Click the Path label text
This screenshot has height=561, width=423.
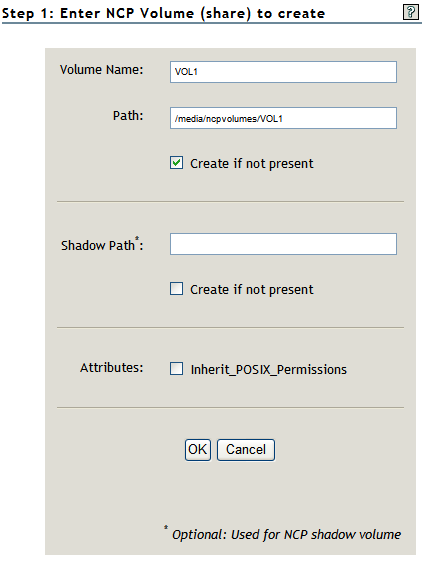tap(128, 116)
